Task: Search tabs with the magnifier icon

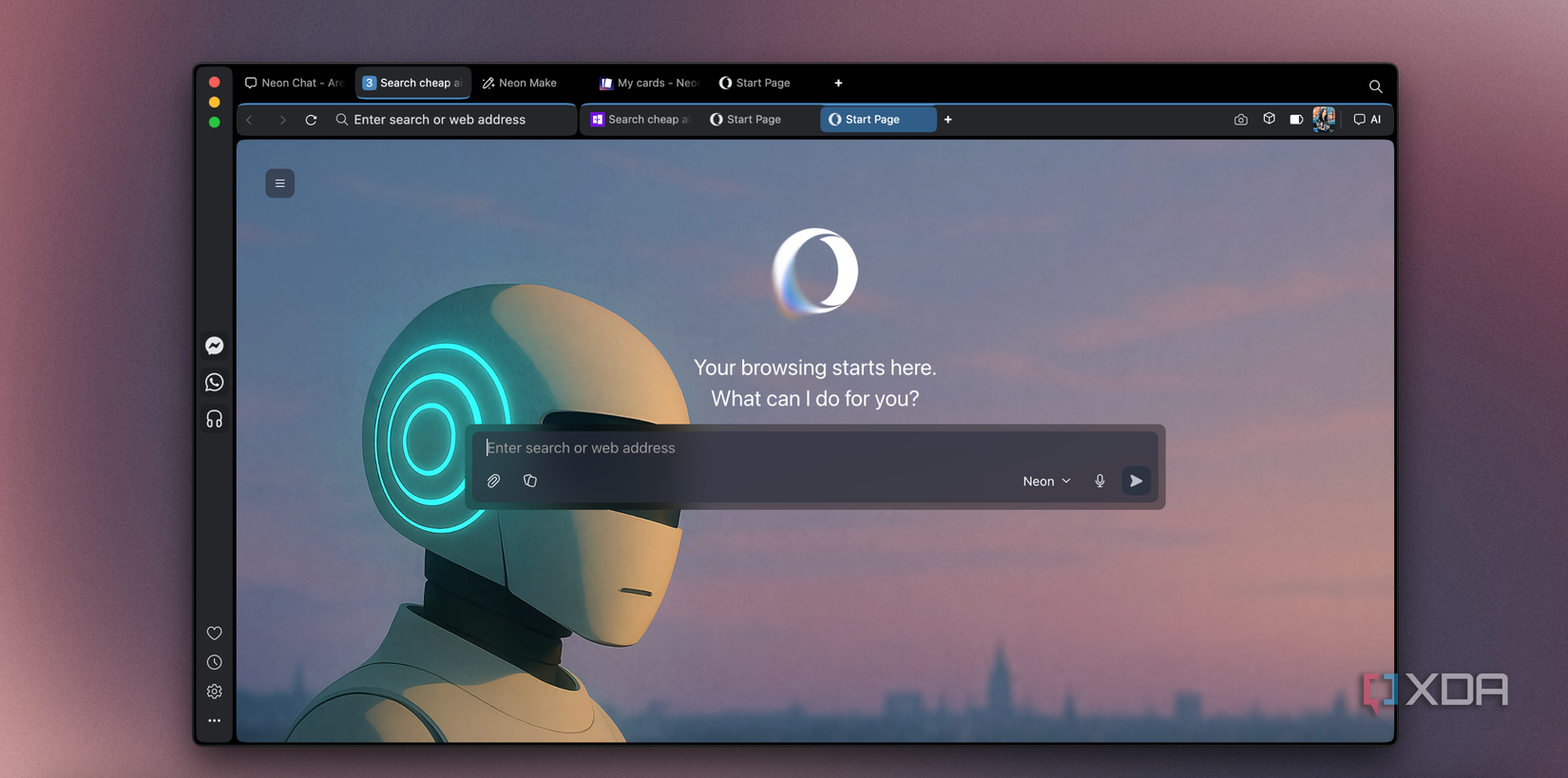Action: click(1375, 86)
